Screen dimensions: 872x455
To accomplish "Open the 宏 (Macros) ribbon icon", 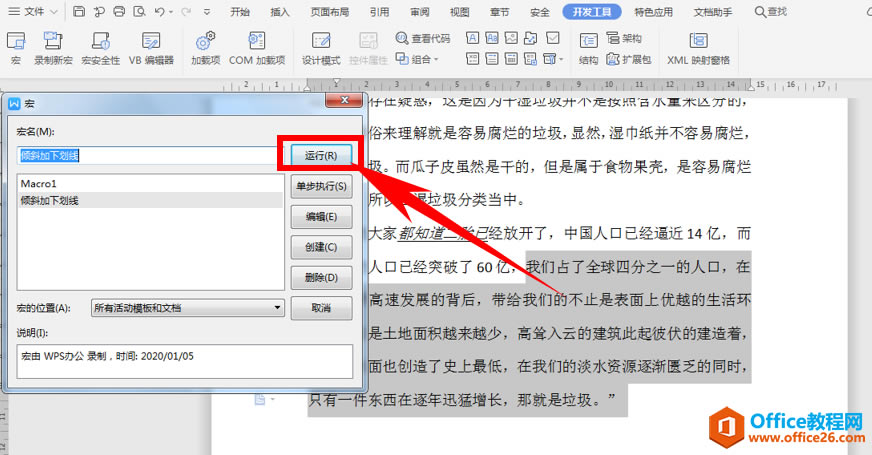I will pos(16,48).
